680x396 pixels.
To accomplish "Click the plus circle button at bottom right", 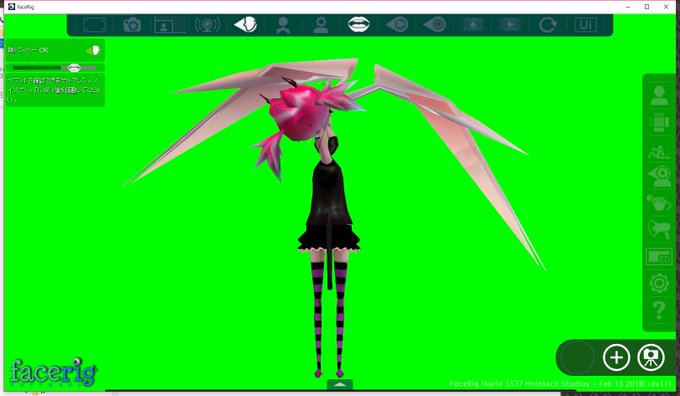I will tap(616, 357).
